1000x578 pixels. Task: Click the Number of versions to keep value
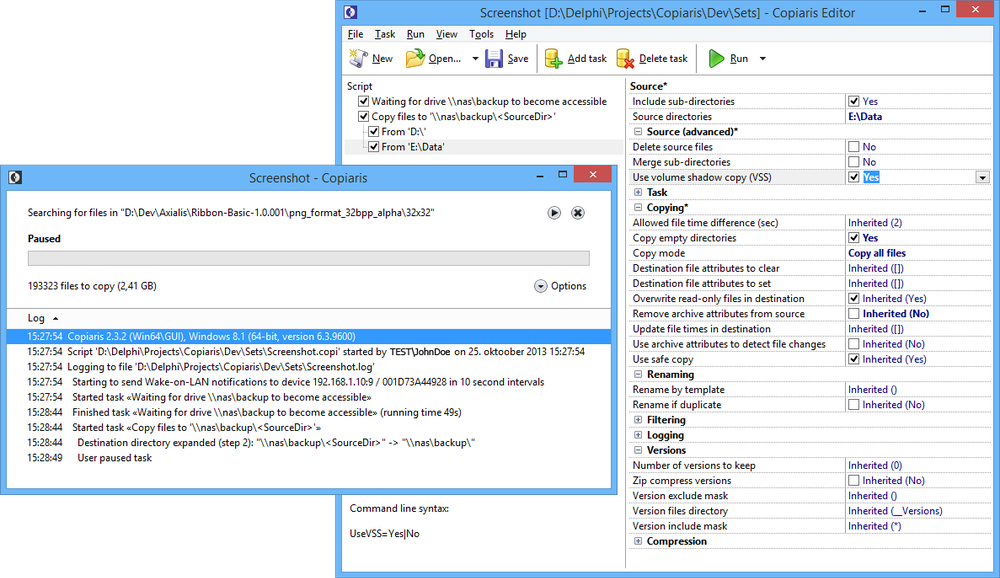[875, 466]
